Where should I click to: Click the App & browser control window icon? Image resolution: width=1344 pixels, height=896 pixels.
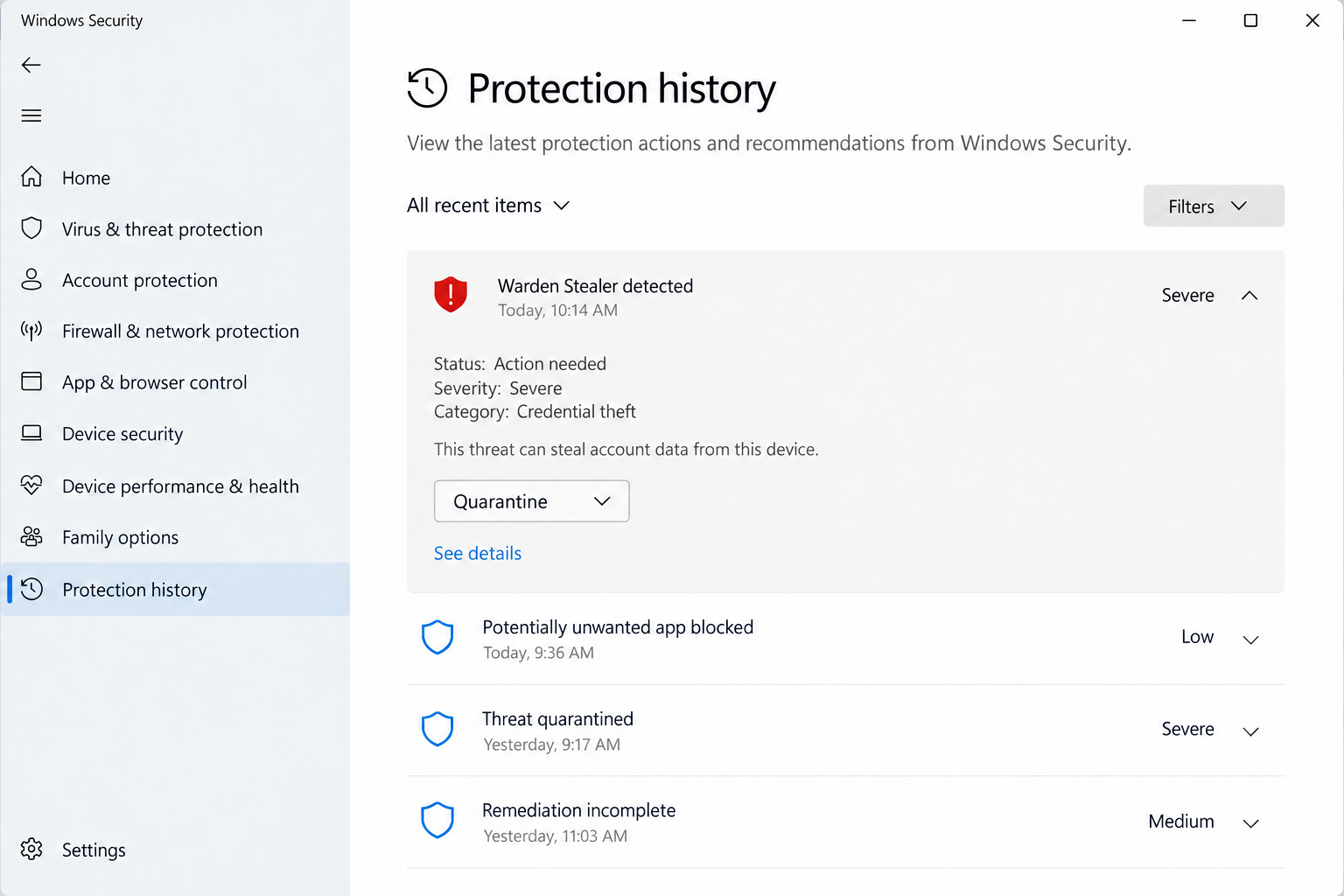coord(31,381)
